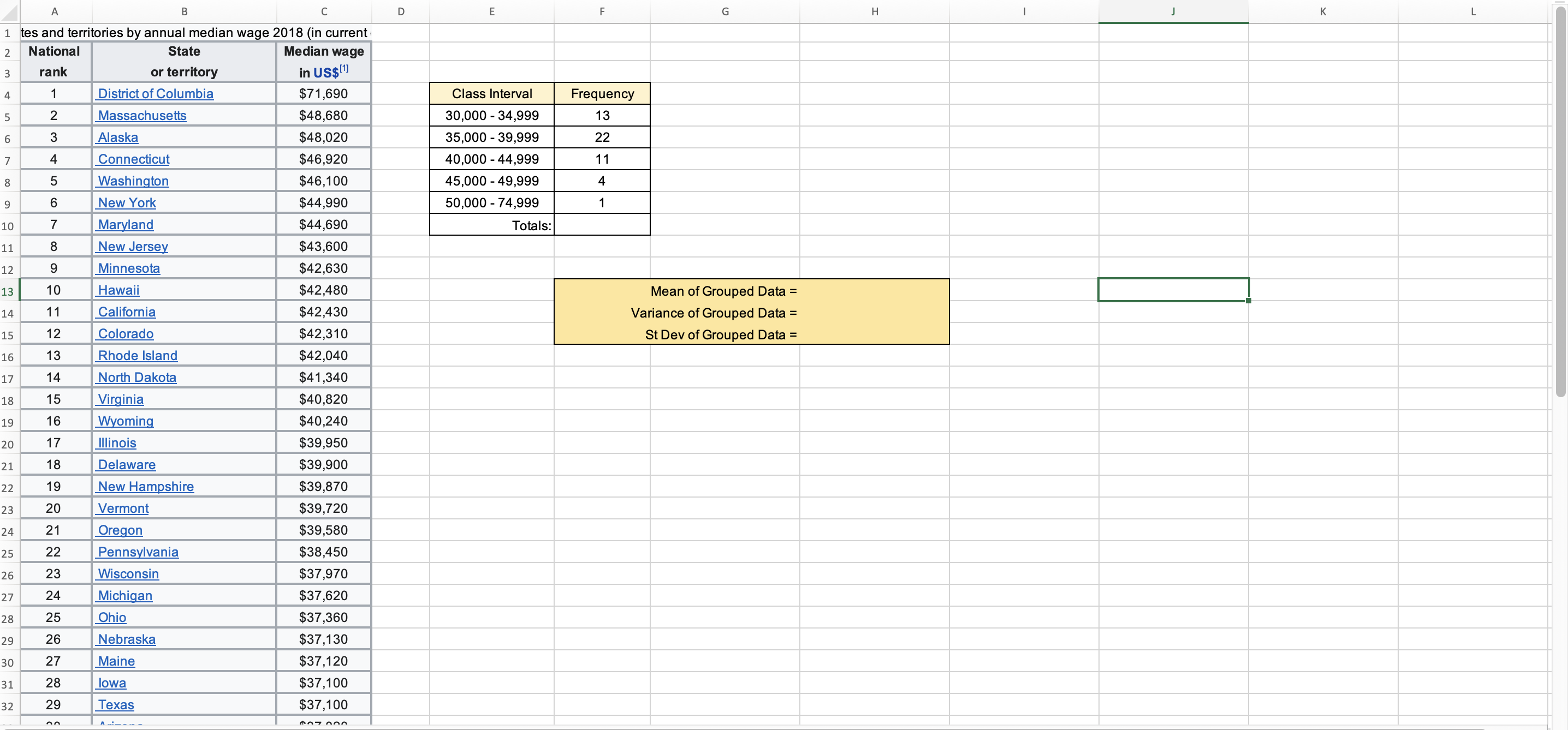The height and width of the screenshot is (730, 1568).
Task: Open the Texas hyperlink
Action: pyautogui.click(x=116, y=704)
